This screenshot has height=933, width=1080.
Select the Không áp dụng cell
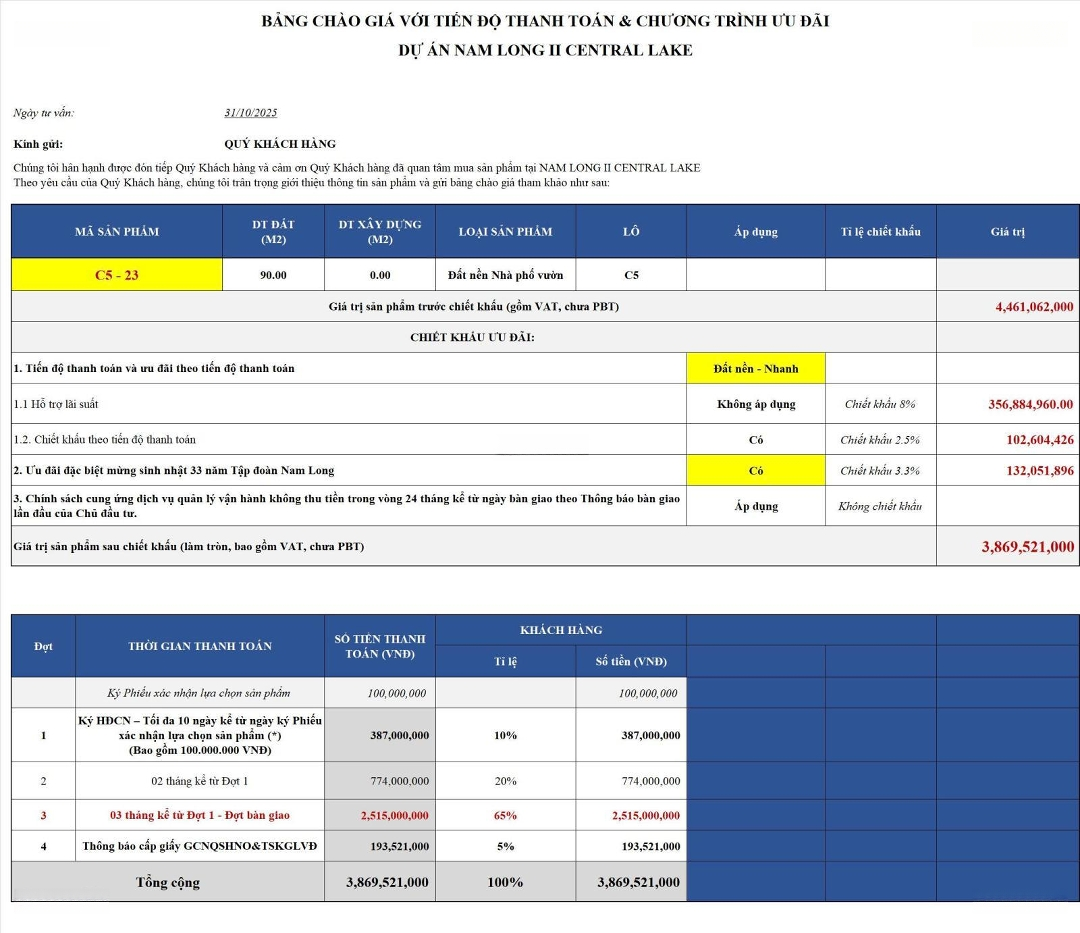coord(756,404)
